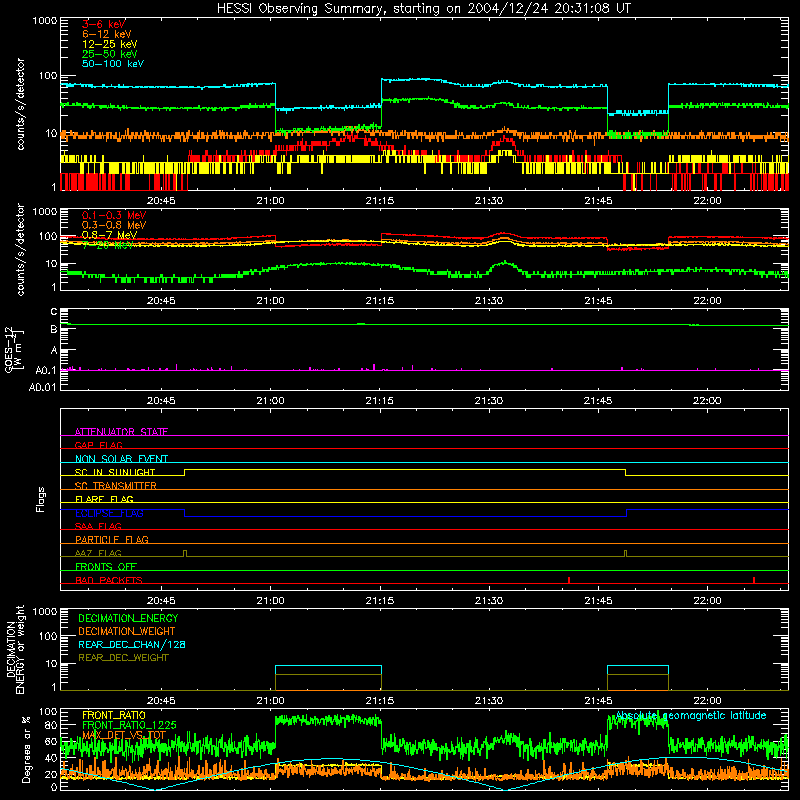Click the DECIMATION_ENERGY legend label
Viewport: 800px width, 800px height.
click(128, 618)
